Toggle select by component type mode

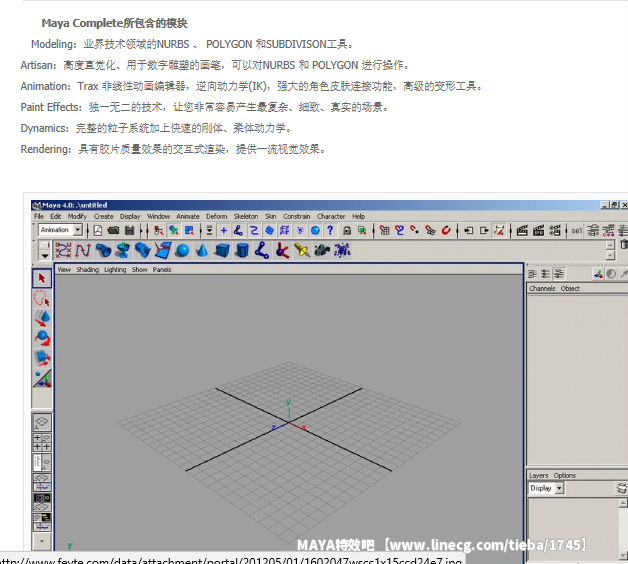pyautogui.click(x=189, y=230)
